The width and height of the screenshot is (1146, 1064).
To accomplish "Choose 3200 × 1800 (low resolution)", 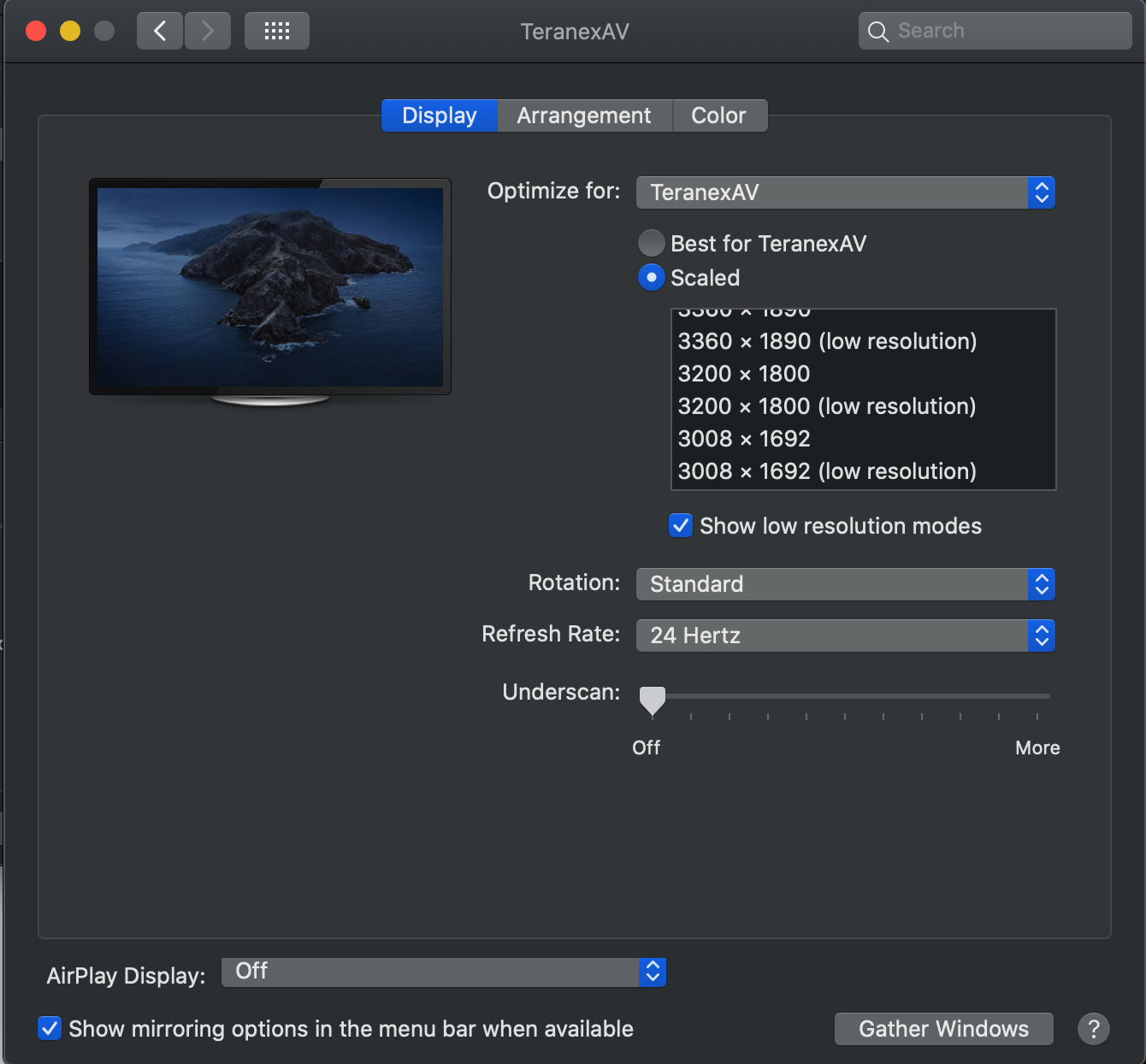I will click(864, 406).
